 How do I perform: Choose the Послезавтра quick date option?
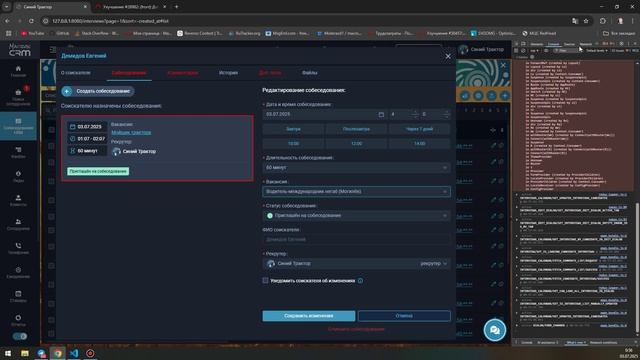click(x=356, y=129)
